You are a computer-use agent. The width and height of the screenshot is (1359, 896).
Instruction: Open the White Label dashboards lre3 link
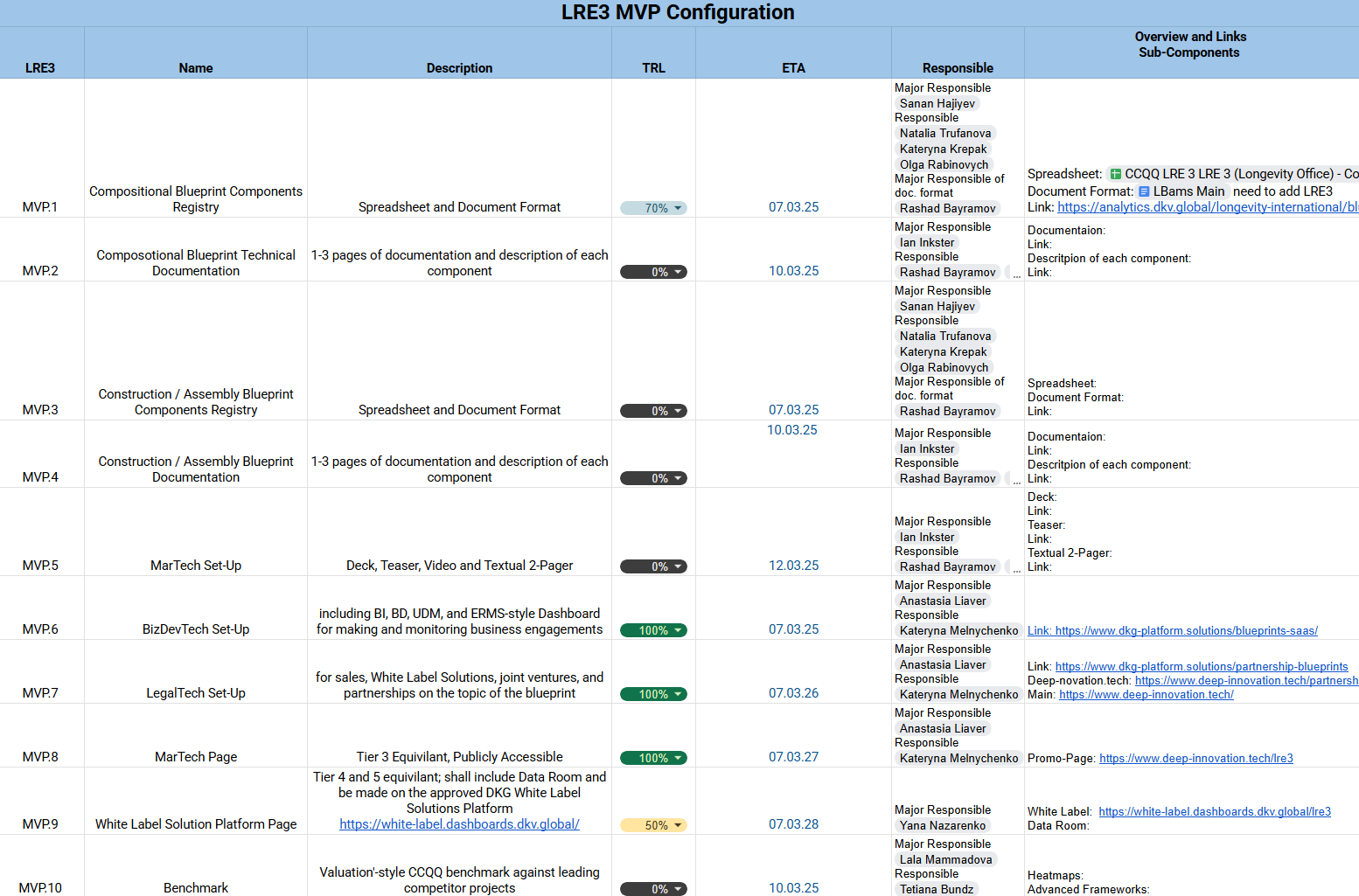point(1214,812)
